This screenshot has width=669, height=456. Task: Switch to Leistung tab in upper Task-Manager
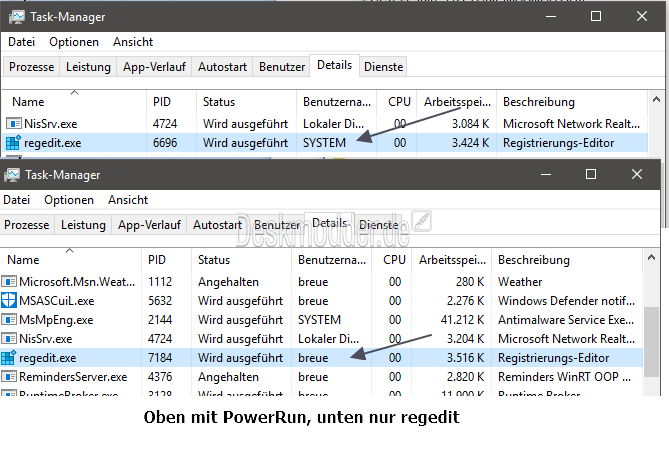click(x=88, y=67)
